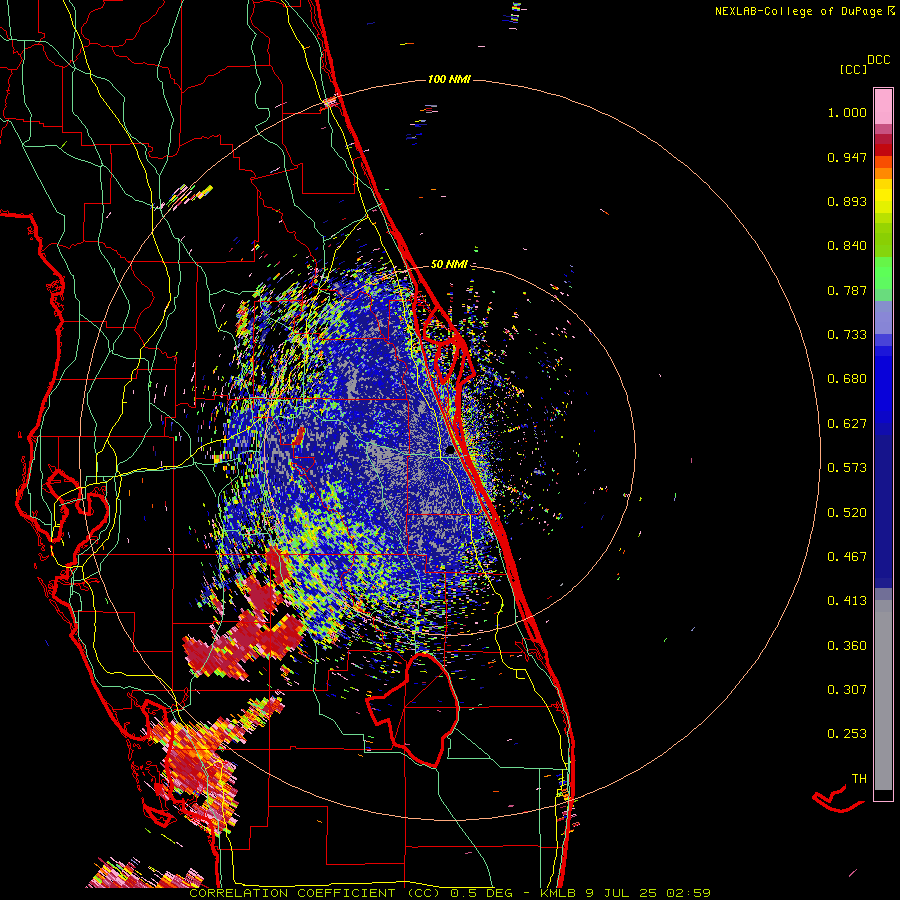Screen dimensions: 900x900
Task: Select the 0.467 scale value
Action: (847, 557)
